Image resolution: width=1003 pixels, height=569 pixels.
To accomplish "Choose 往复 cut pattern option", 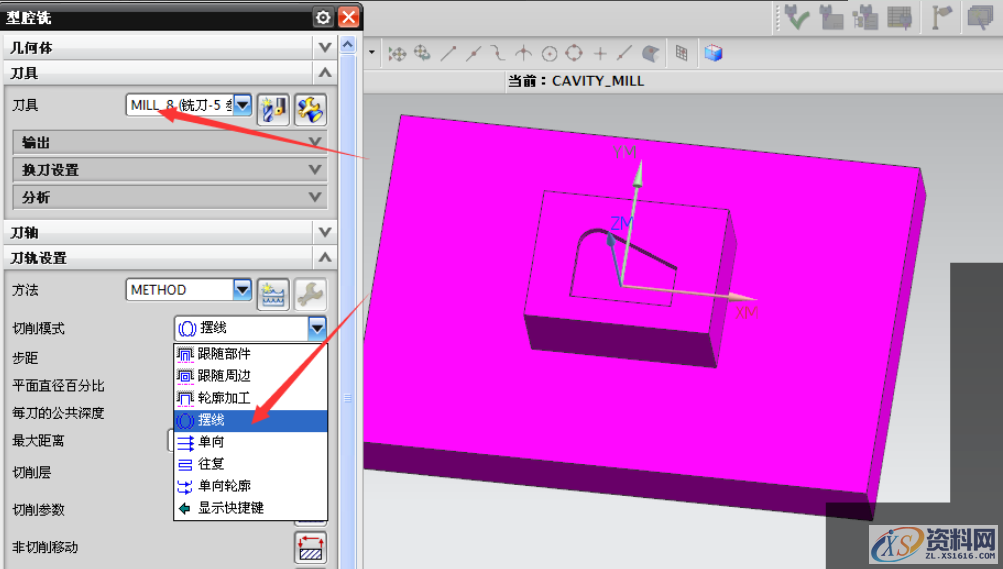I will tap(211, 464).
